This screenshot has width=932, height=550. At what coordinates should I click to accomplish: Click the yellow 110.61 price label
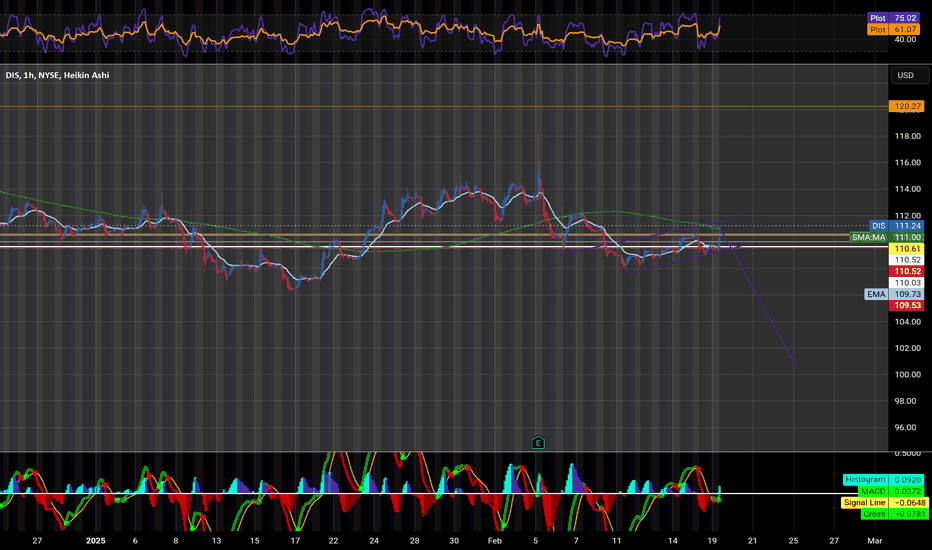pyautogui.click(x=906, y=249)
